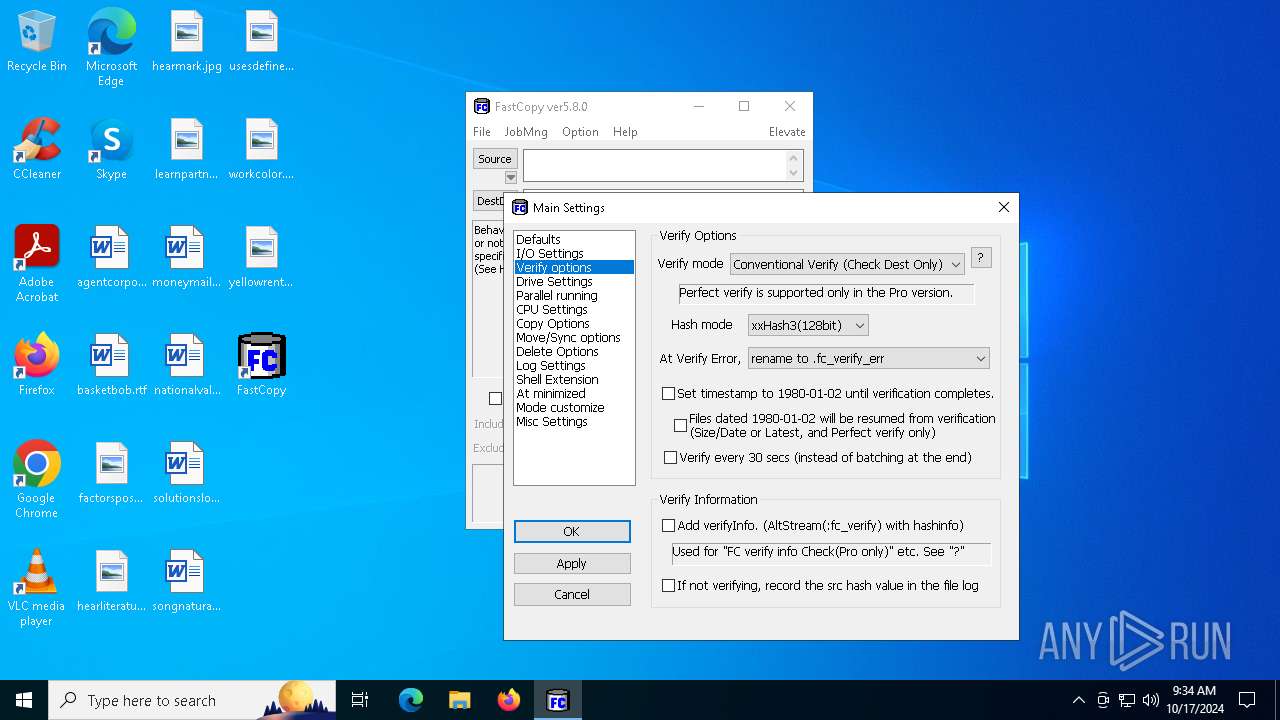This screenshot has width=1280, height=720.
Task: Open the volume control in system tray
Action: click(x=1151, y=700)
